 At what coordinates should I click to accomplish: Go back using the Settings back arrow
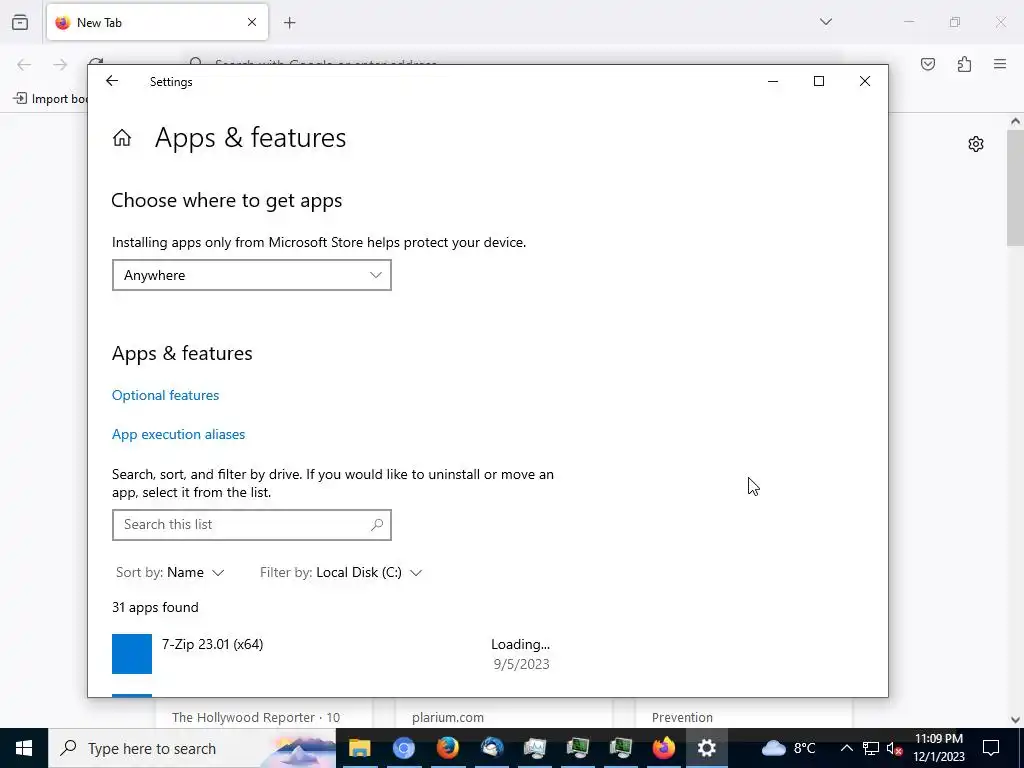point(112,81)
